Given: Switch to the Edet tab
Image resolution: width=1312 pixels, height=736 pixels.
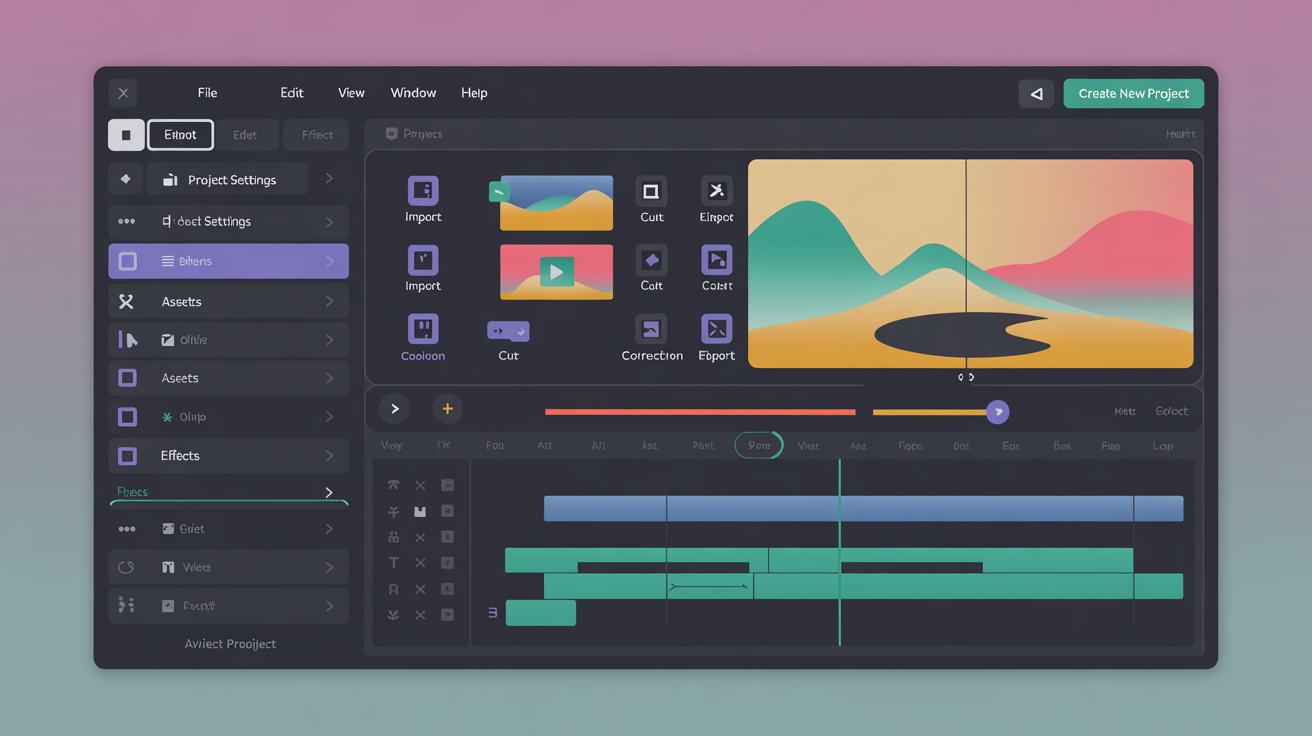Looking at the screenshot, I should click(x=245, y=135).
